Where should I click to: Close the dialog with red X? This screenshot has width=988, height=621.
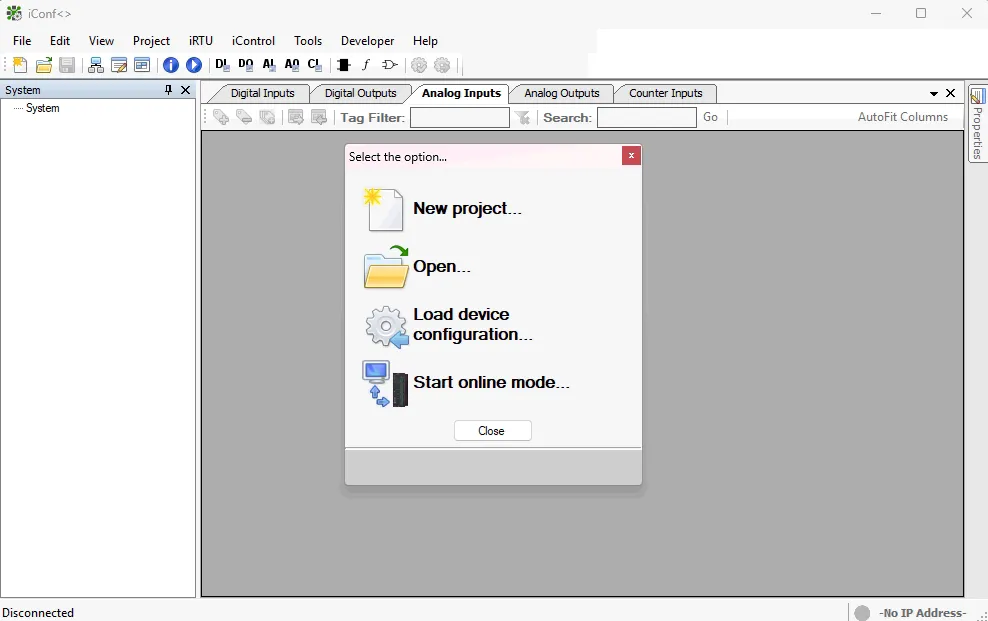[x=631, y=156]
